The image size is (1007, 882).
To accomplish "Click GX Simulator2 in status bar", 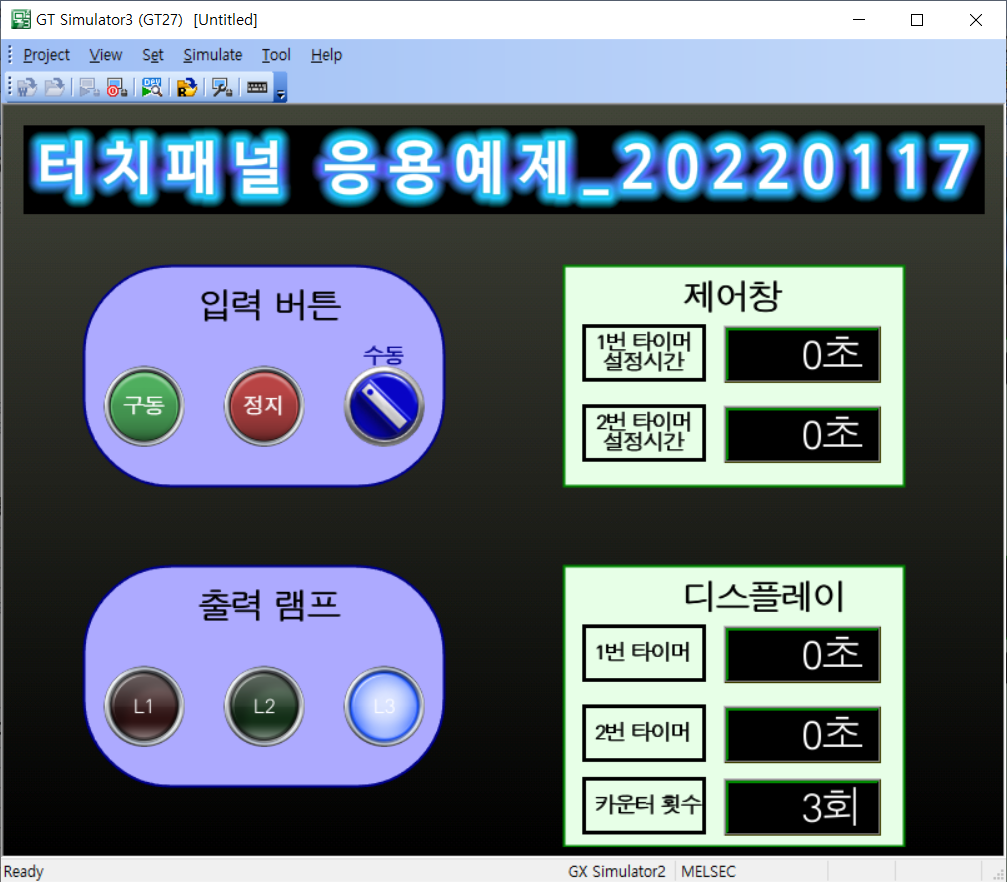I will pyautogui.click(x=617, y=872).
